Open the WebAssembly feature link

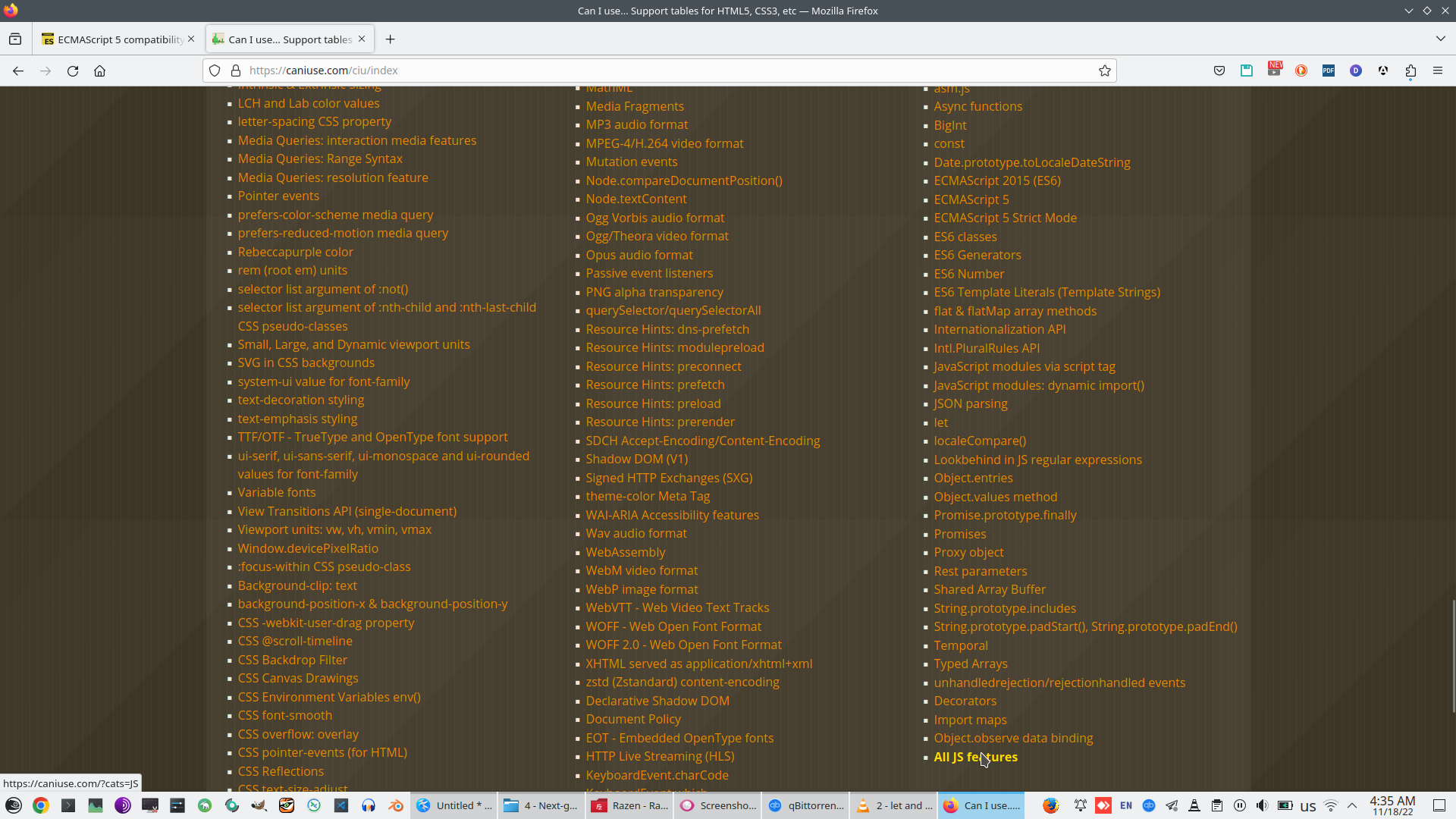[625, 552]
